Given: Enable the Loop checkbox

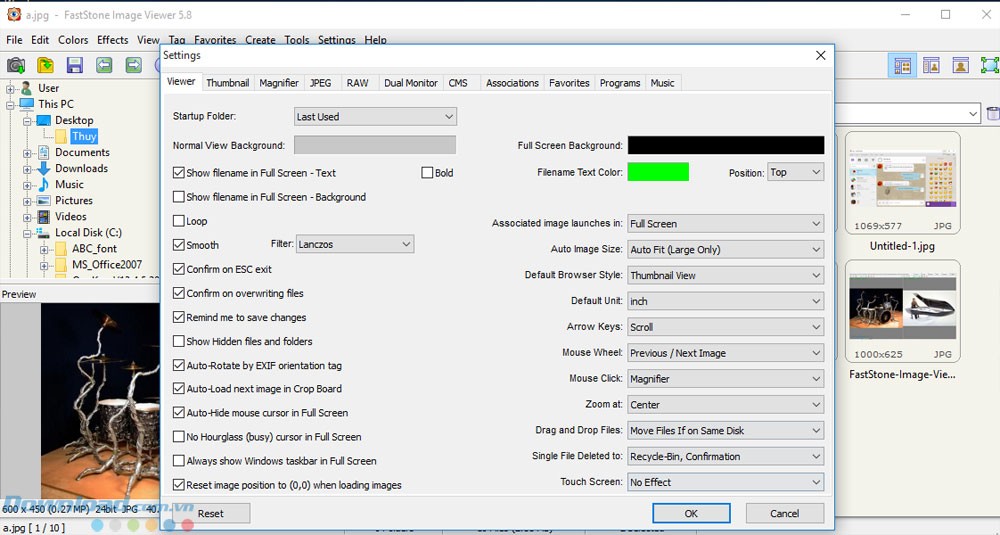Looking at the screenshot, I should 179,221.
